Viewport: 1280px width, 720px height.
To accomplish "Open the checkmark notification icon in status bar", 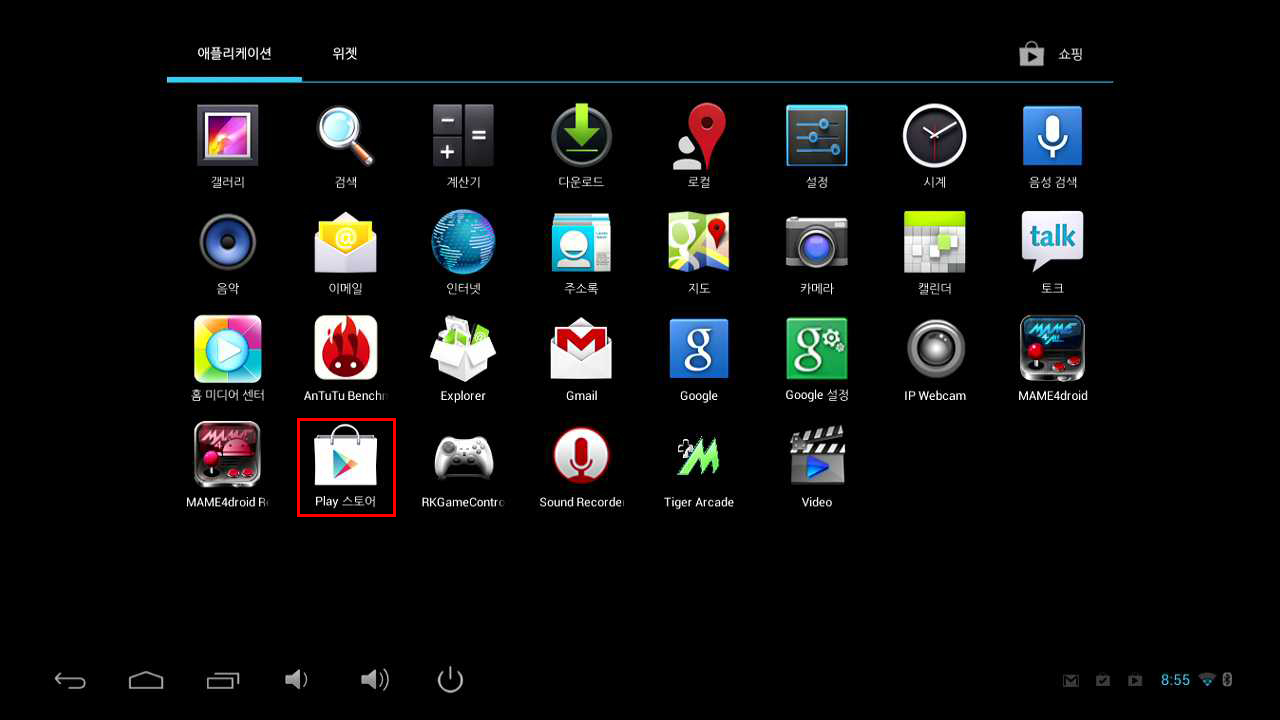I will coord(1103,681).
